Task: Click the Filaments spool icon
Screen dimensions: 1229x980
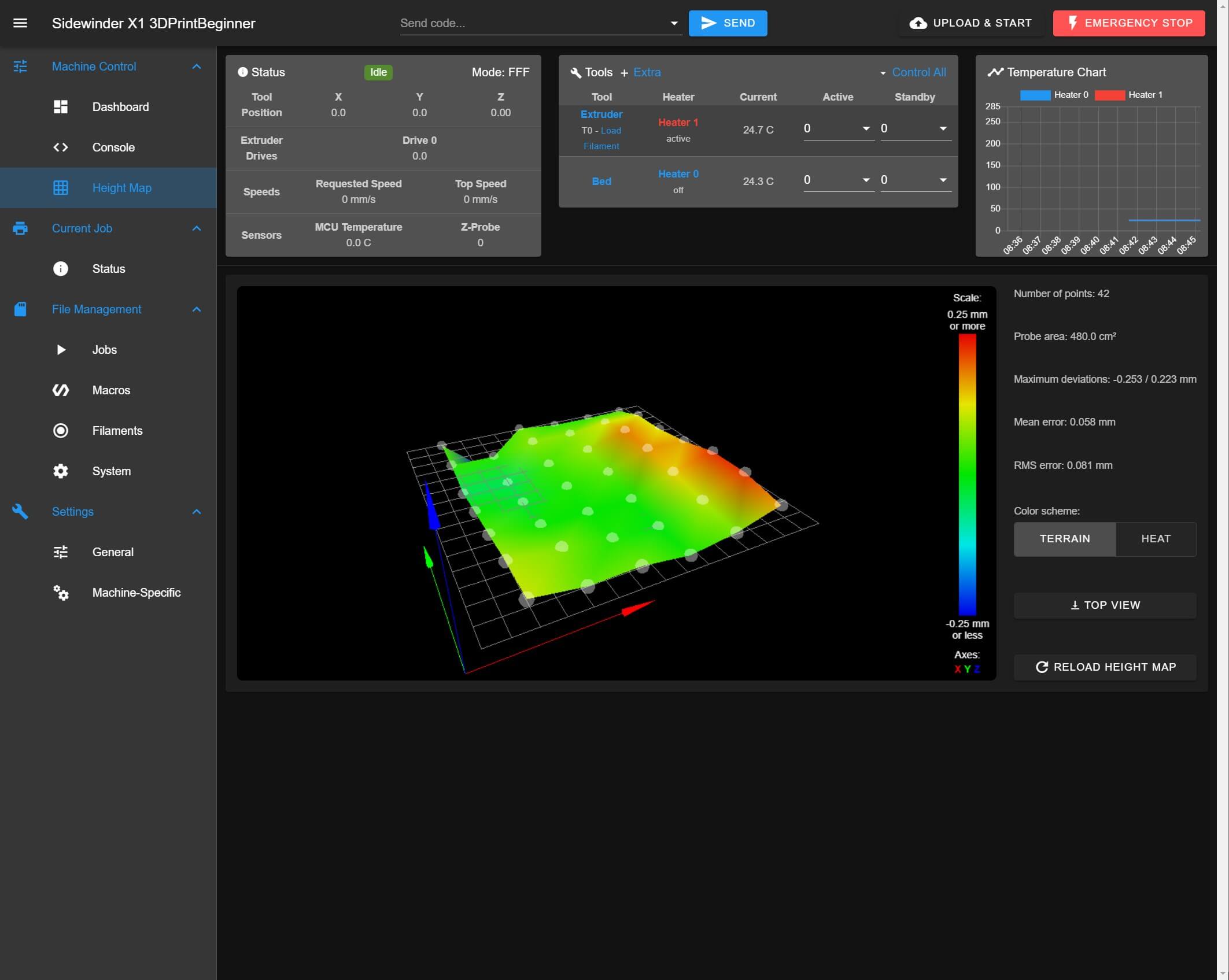Action: click(61, 431)
